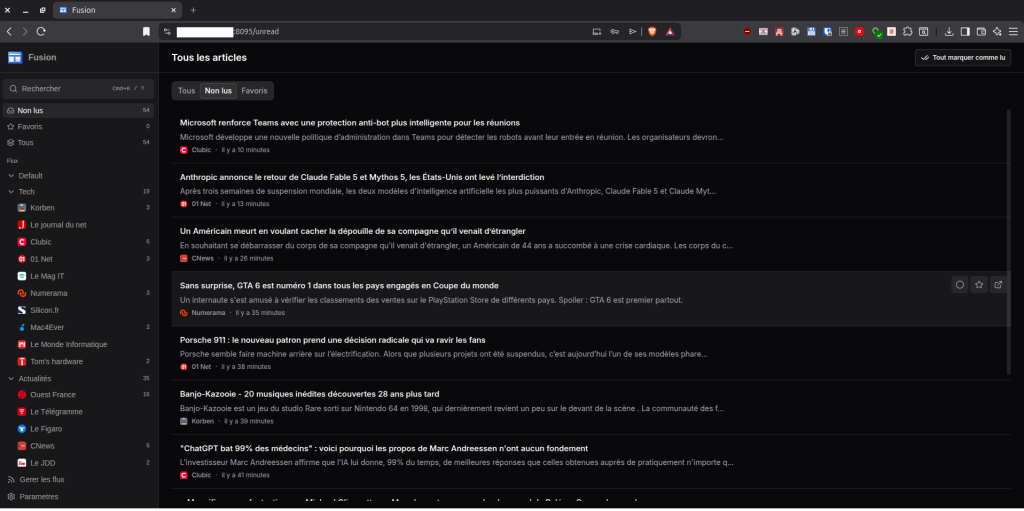Click the 01 Net feed icon in sidebar
The image size is (1024, 511).
pos(22,259)
